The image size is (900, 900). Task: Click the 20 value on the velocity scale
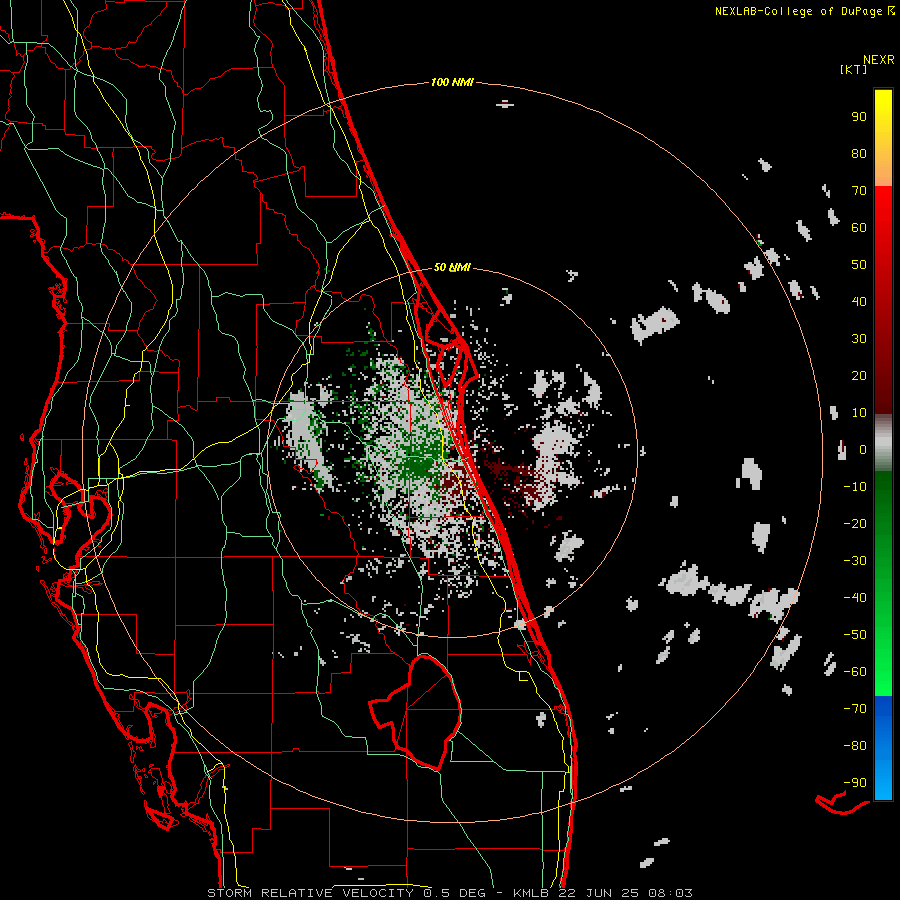click(x=859, y=376)
